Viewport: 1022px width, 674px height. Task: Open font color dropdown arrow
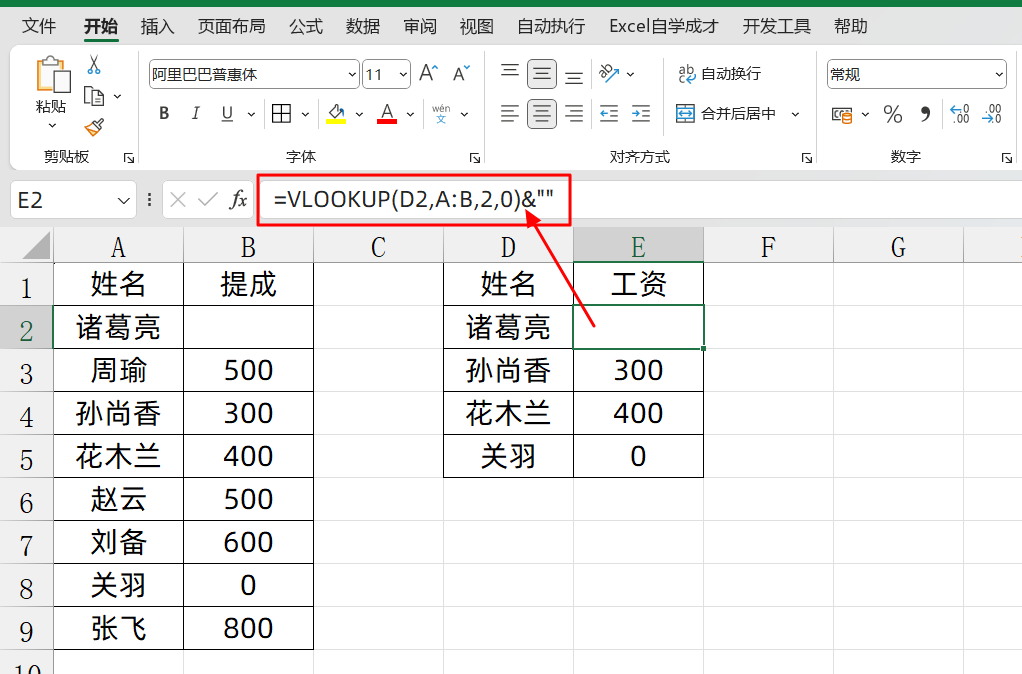pos(410,114)
